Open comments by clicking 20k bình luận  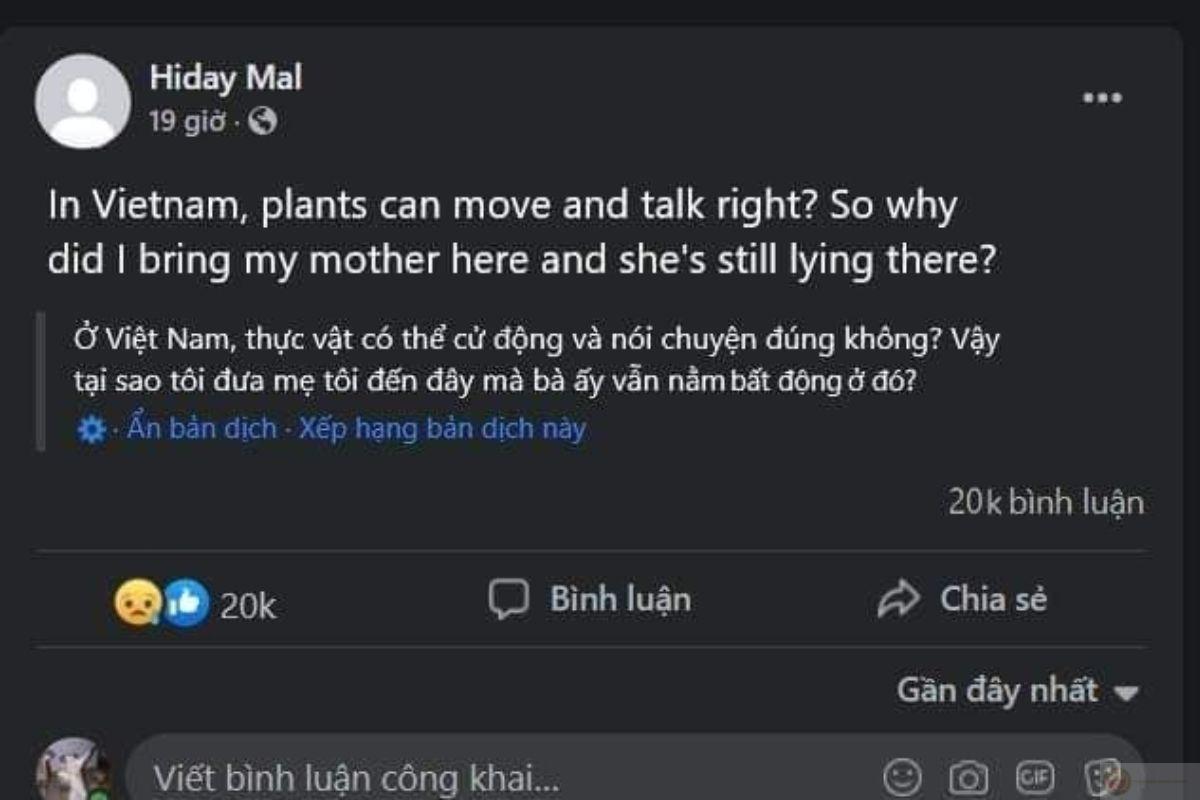(x=1044, y=503)
